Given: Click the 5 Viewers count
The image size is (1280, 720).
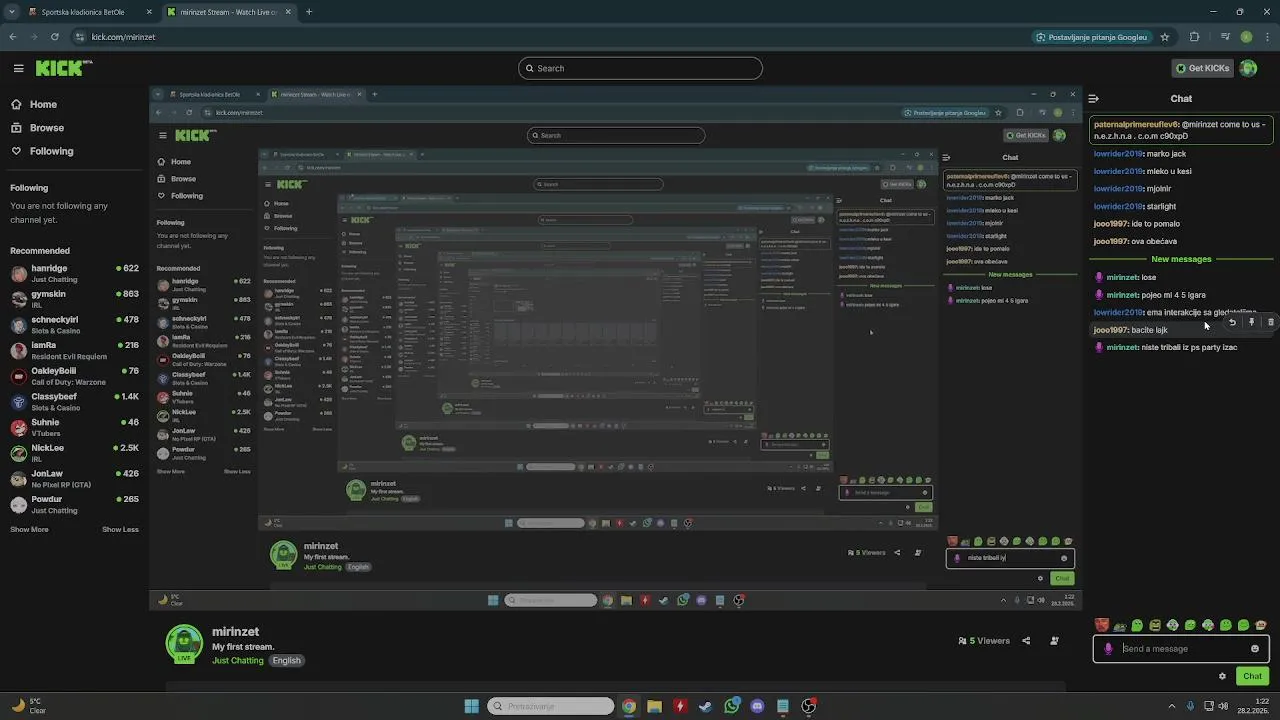Looking at the screenshot, I should tap(984, 641).
